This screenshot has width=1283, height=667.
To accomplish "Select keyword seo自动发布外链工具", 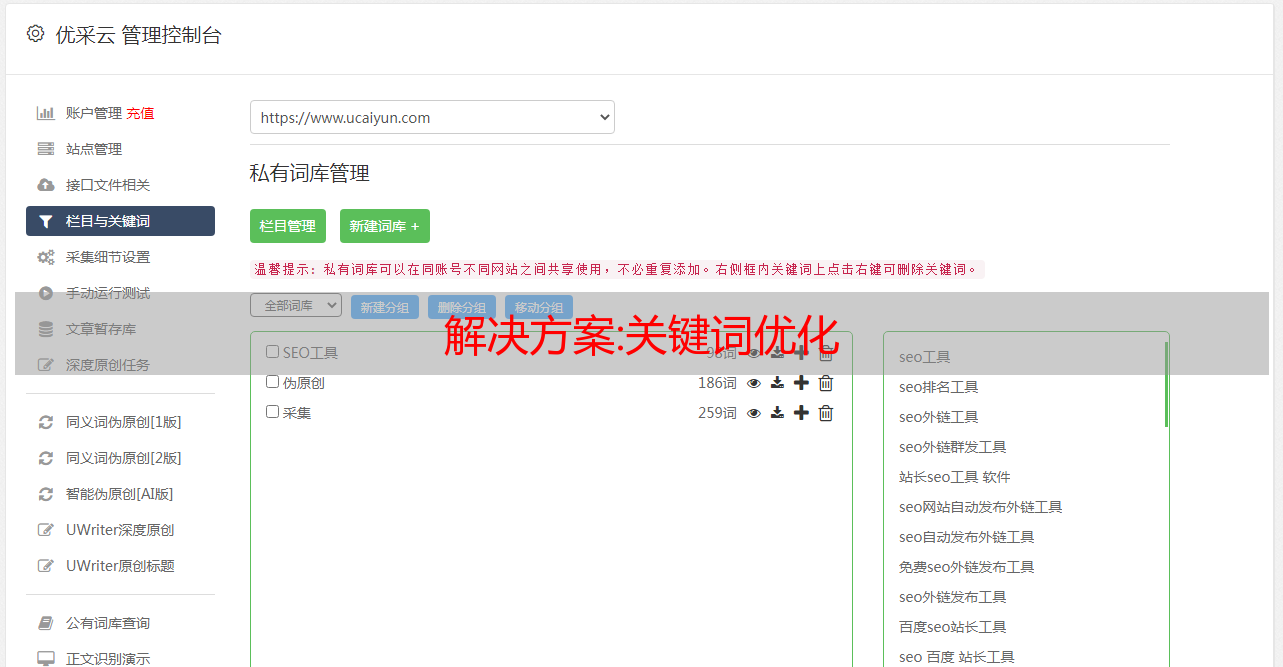I will 966,537.
